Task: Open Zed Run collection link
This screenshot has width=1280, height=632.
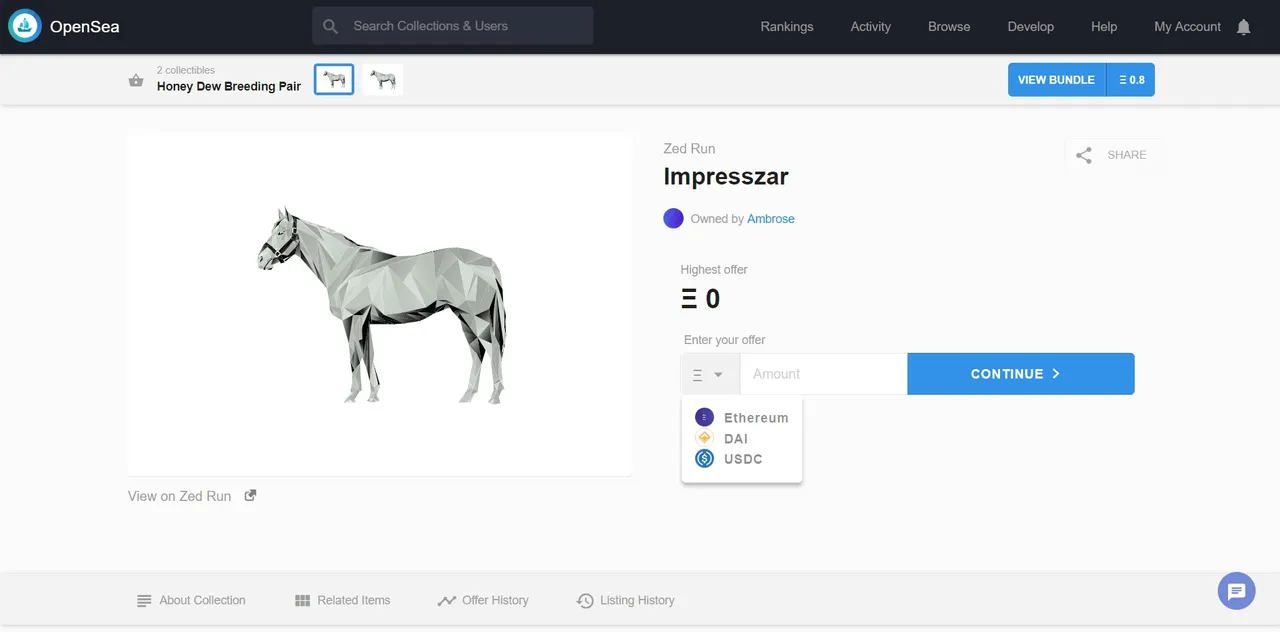Action: [x=689, y=148]
